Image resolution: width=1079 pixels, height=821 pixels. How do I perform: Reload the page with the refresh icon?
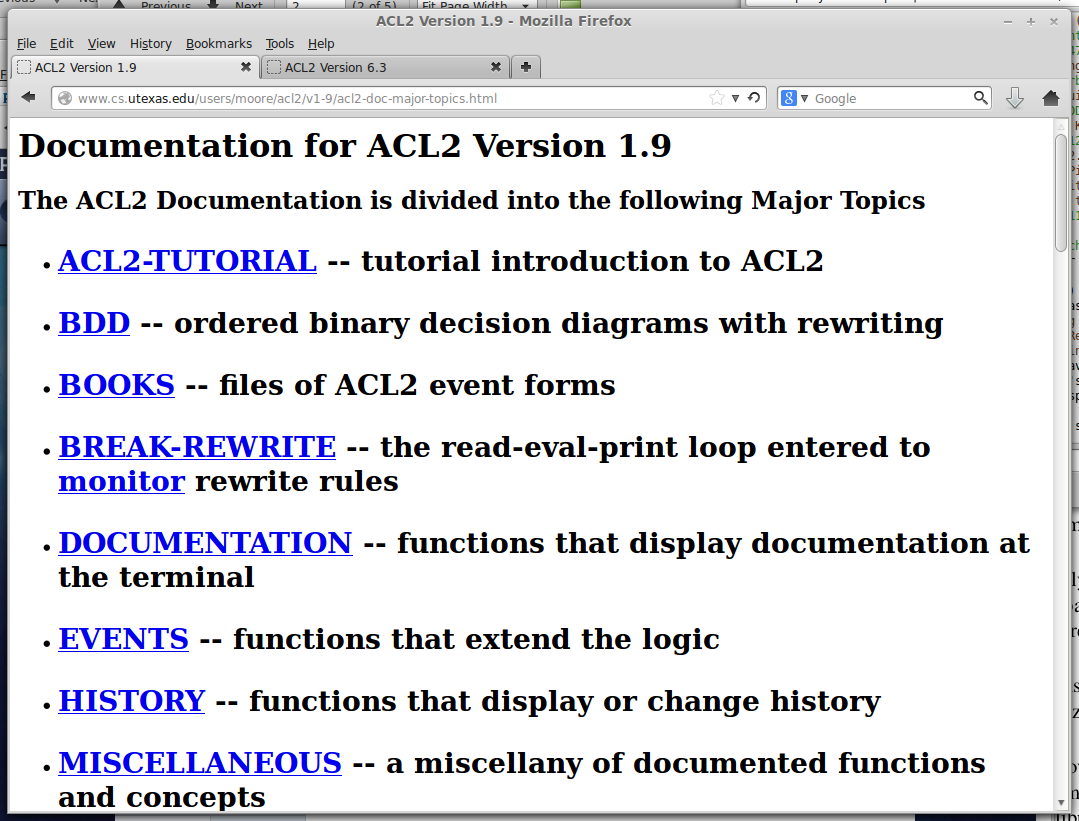(x=754, y=98)
